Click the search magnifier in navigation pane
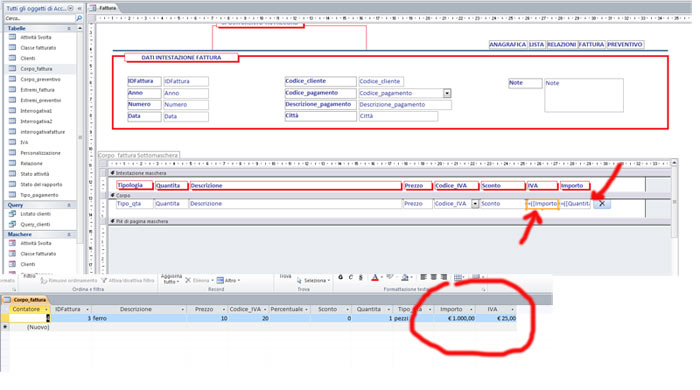The width and height of the screenshot is (700, 390). [79, 18]
